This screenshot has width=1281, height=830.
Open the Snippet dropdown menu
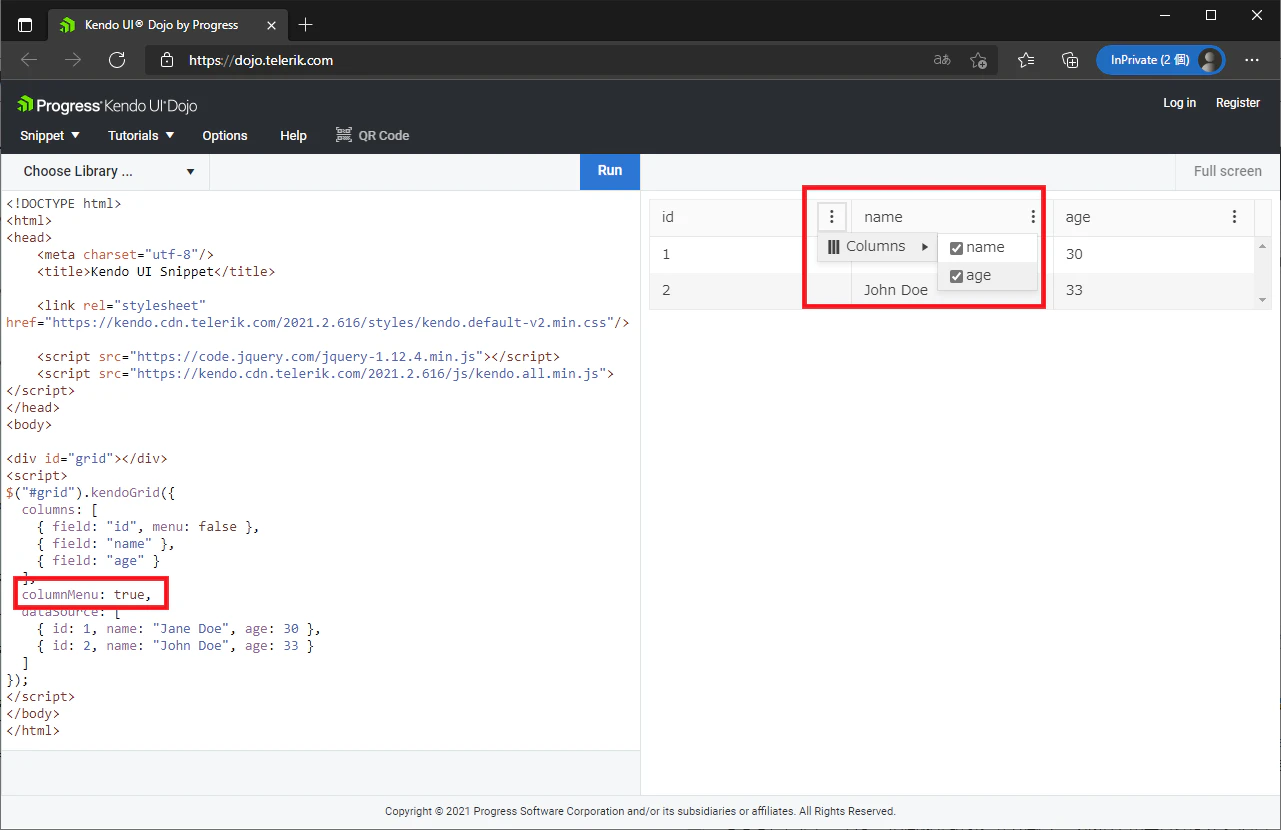click(x=50, y=135)
